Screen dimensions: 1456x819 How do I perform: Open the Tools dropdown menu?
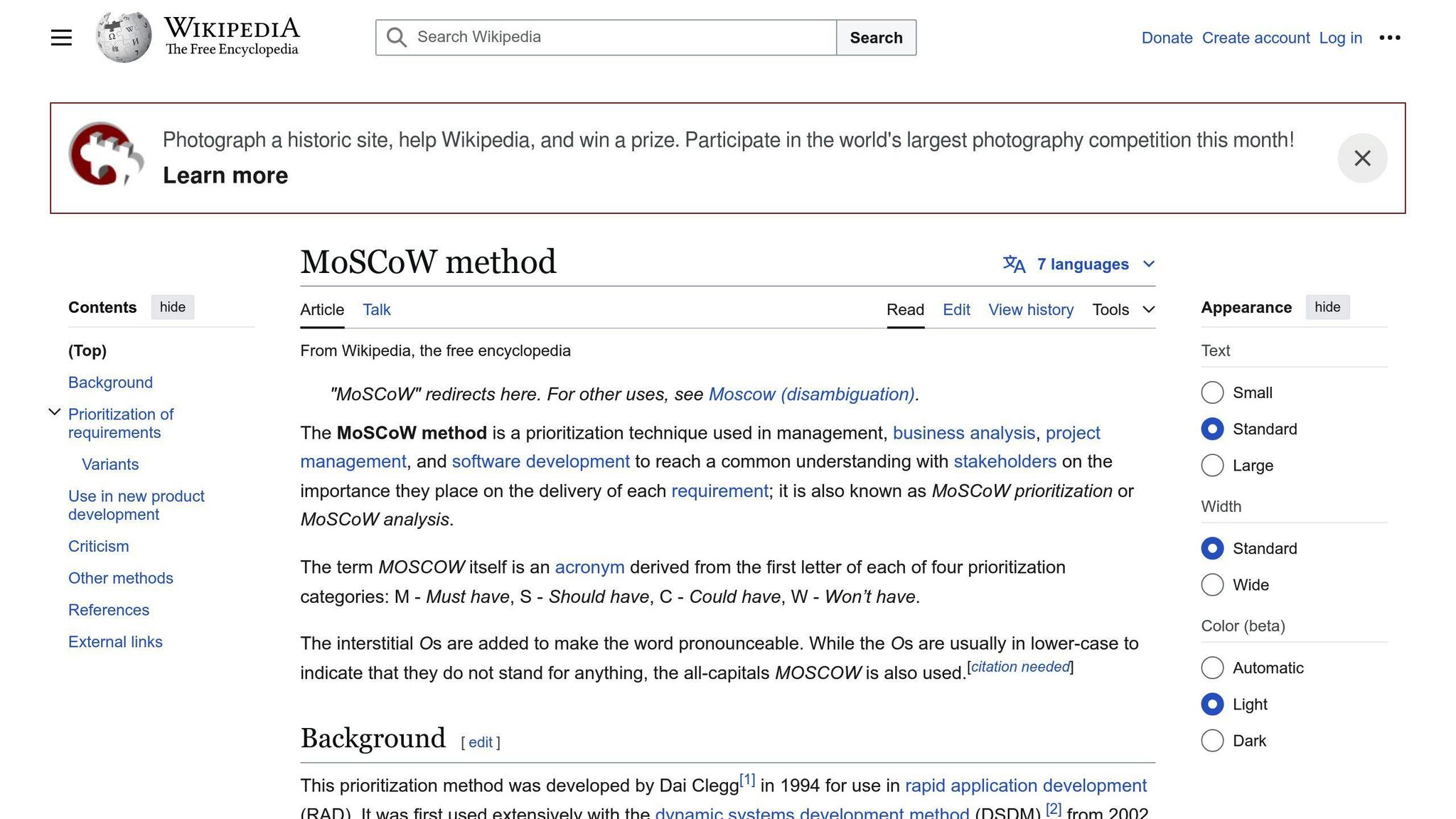click(x=1122, y=309)
